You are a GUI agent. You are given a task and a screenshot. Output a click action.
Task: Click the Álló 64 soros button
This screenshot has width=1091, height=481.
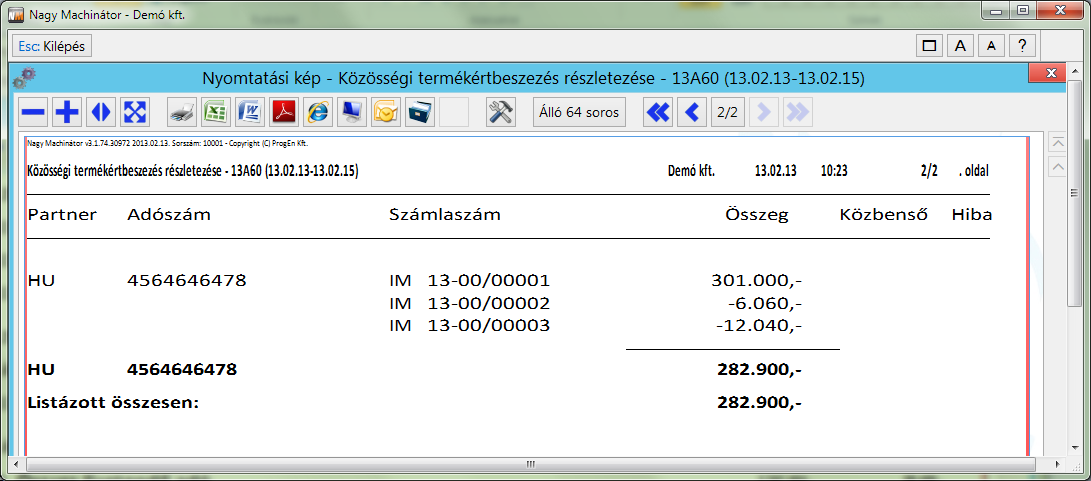[x=579, y=112]
